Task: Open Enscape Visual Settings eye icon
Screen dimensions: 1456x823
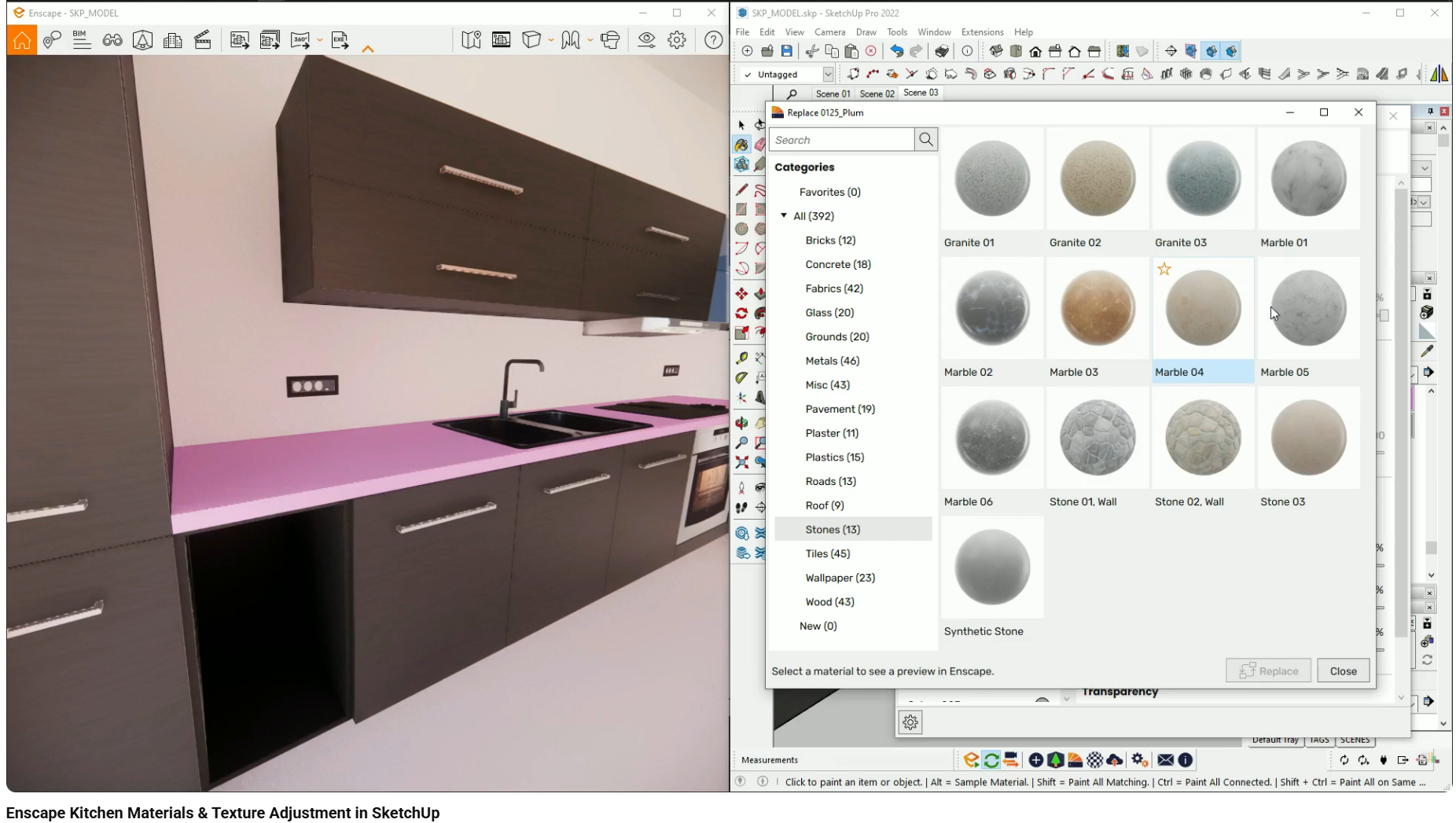Action: click(x=646, y=39)
